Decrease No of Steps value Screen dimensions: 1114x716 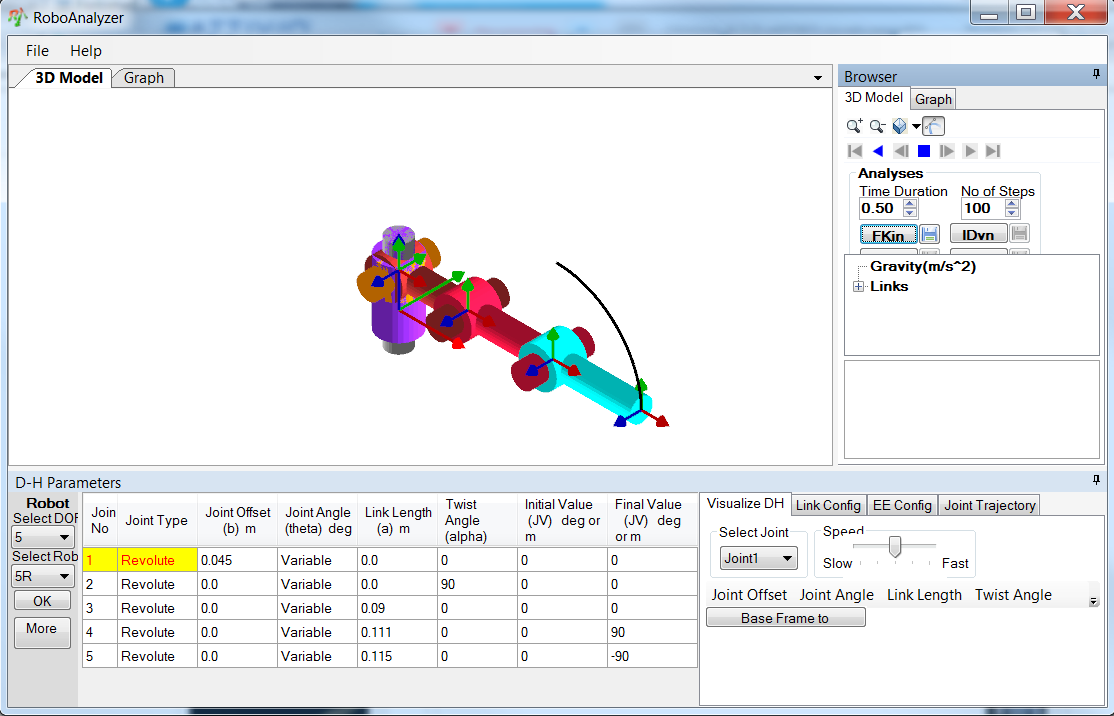click(1012, 212)
